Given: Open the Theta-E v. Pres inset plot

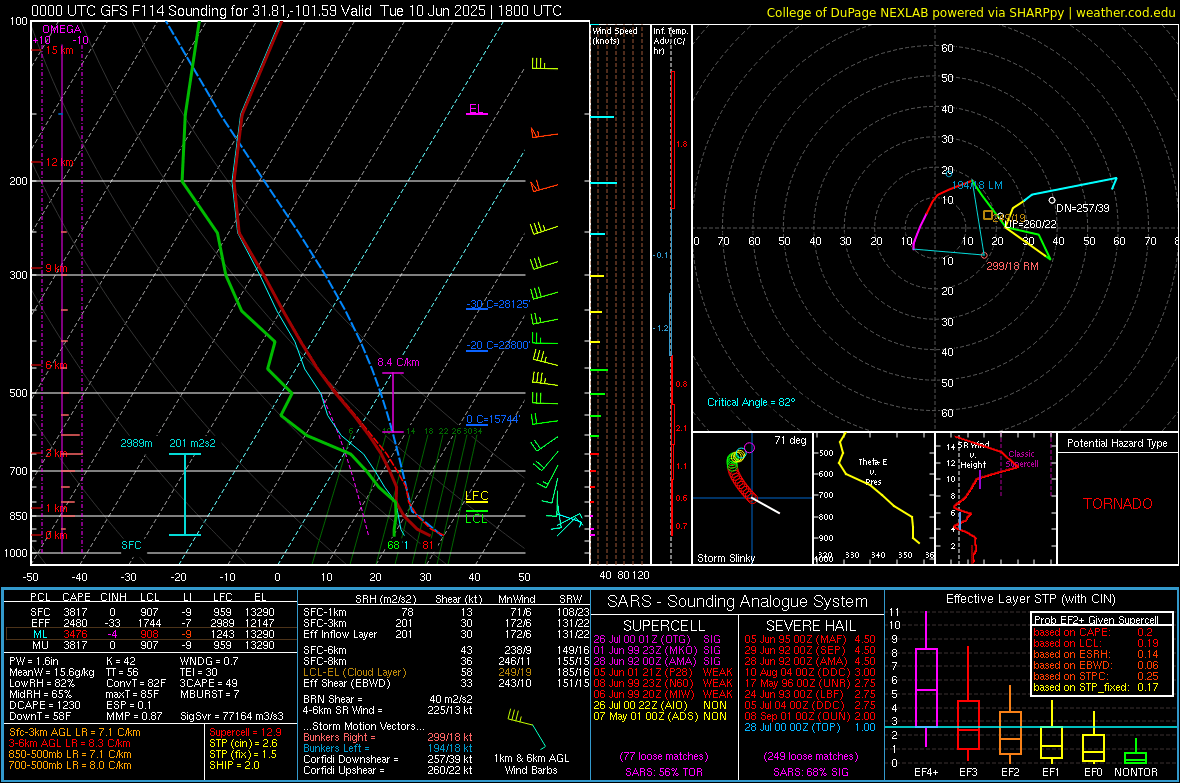Looking at the screenshot, I should (873, 498).
